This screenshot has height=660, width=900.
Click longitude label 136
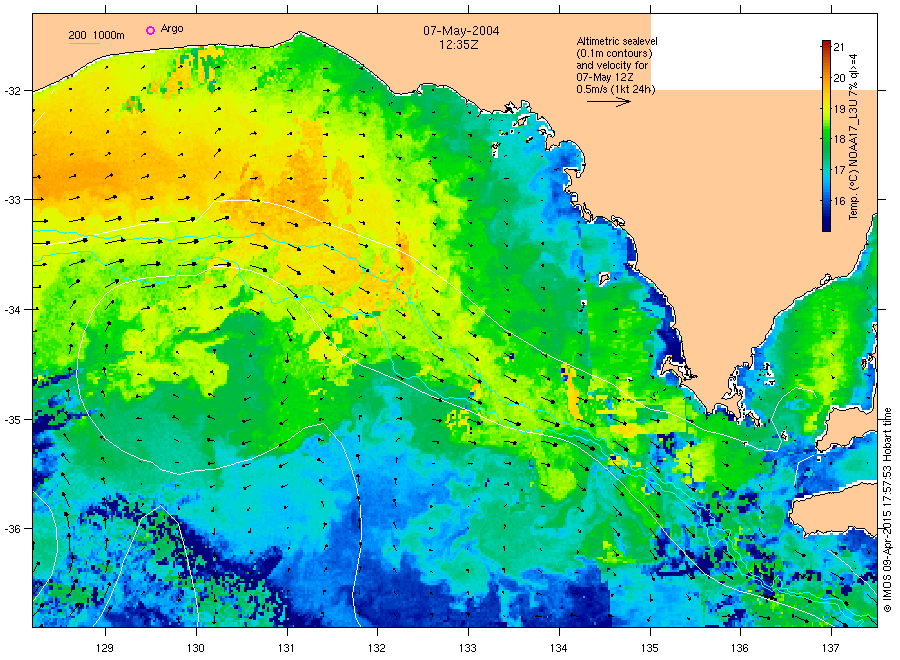(740, 649)
